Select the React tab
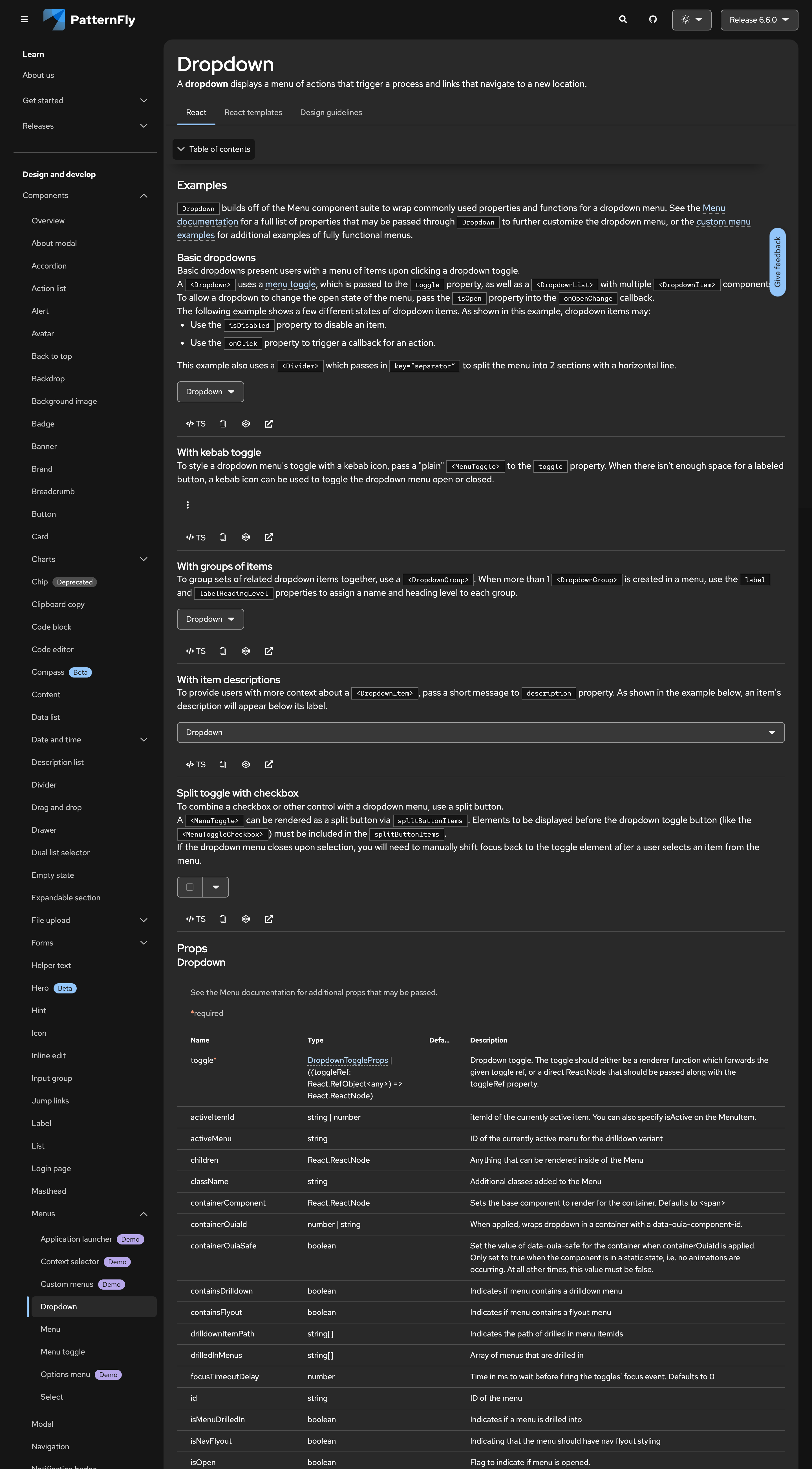The width and height of the screenshot is (812, 1469). (196, 112)
